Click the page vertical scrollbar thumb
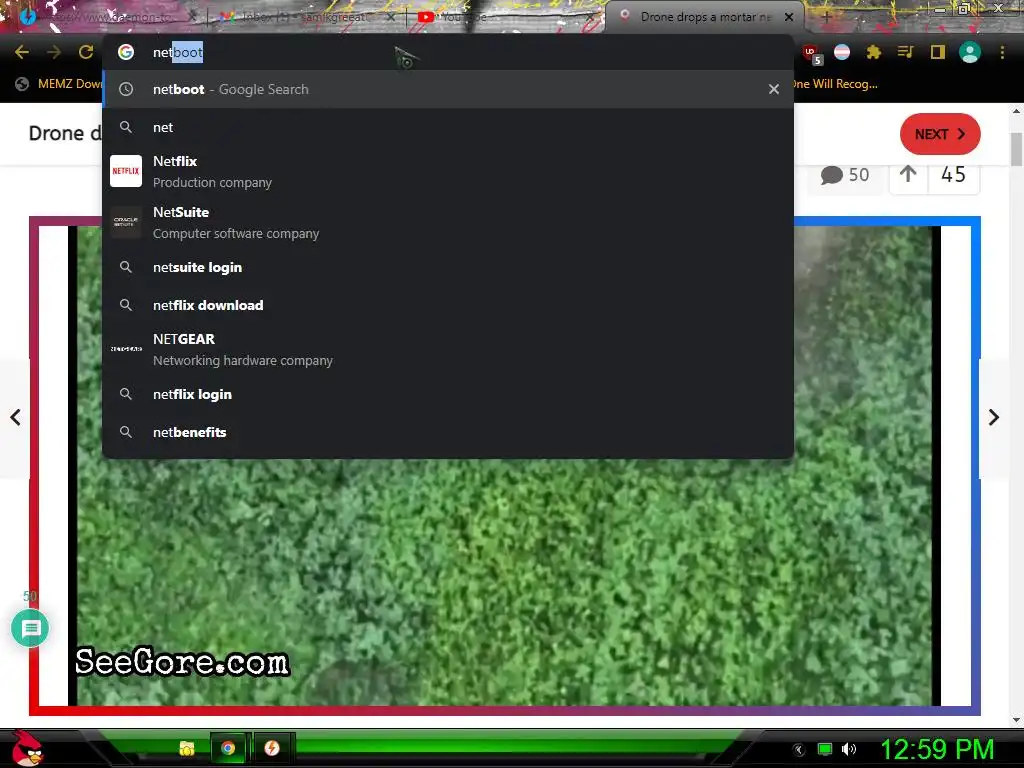 click(x=1016, y=149)
